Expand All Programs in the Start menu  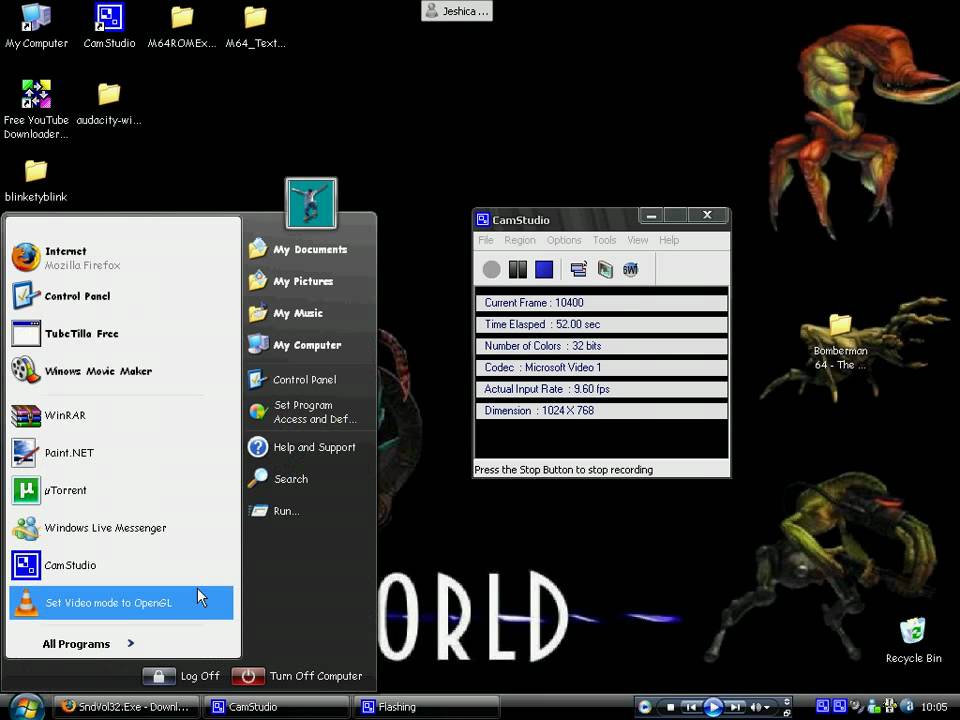click(x=88, y=643)
